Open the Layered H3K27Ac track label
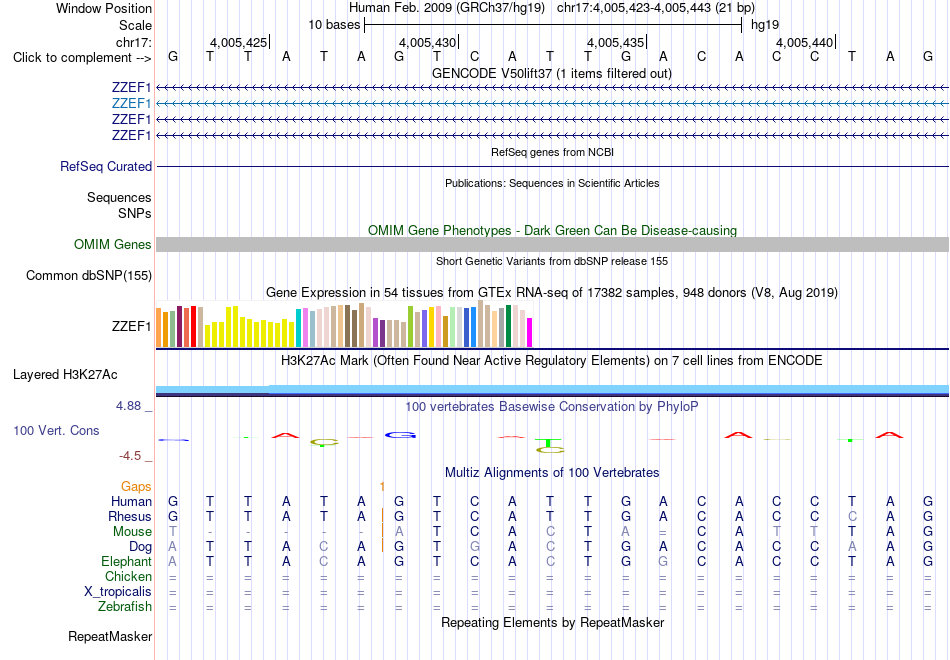 pos(65,375)
